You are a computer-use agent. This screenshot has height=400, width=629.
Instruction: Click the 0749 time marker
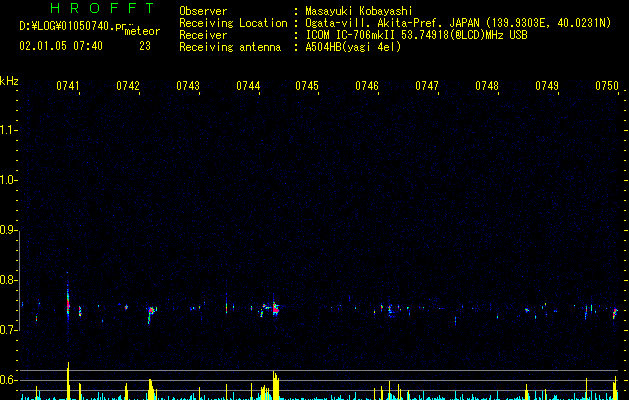coord(547,86)
